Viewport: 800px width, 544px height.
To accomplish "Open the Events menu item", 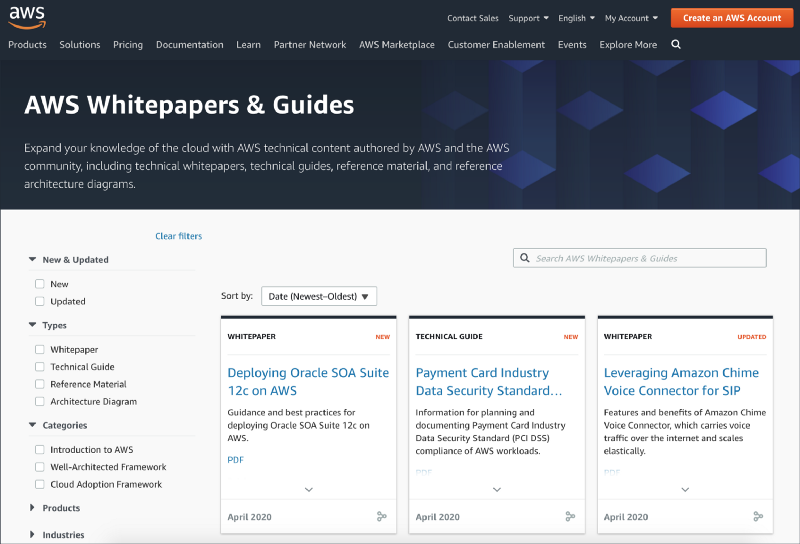I will [x=572, y=44].
